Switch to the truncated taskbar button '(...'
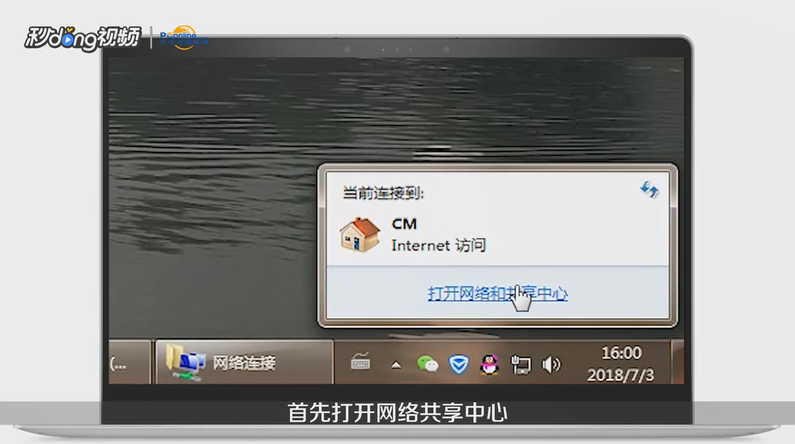The width and height of the screenshot is (795, 444). point(130,362)
